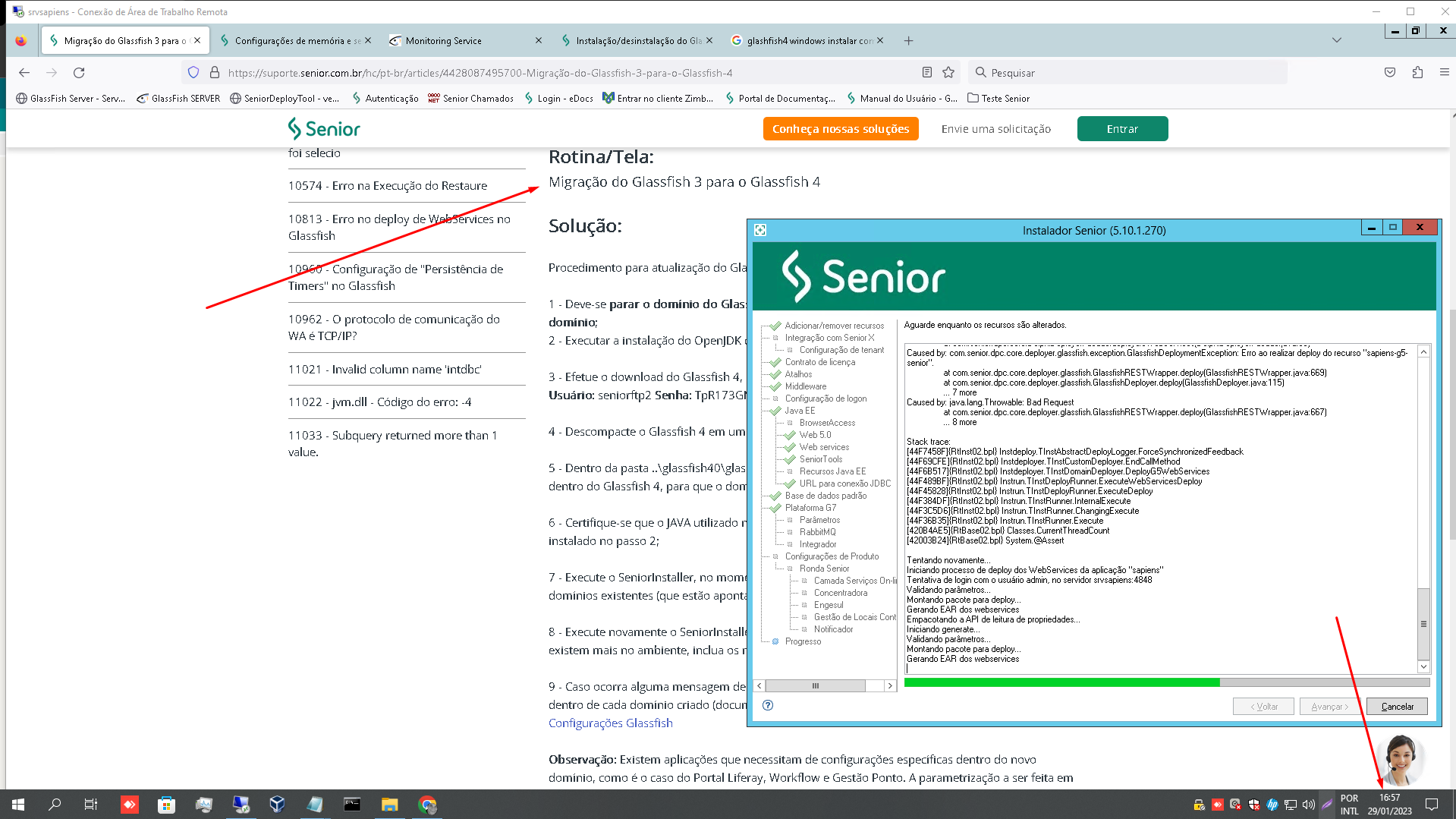The height and width of the screenshot is (819, 1456).
Task: Click the URL address bar
Action: point(561,73)
